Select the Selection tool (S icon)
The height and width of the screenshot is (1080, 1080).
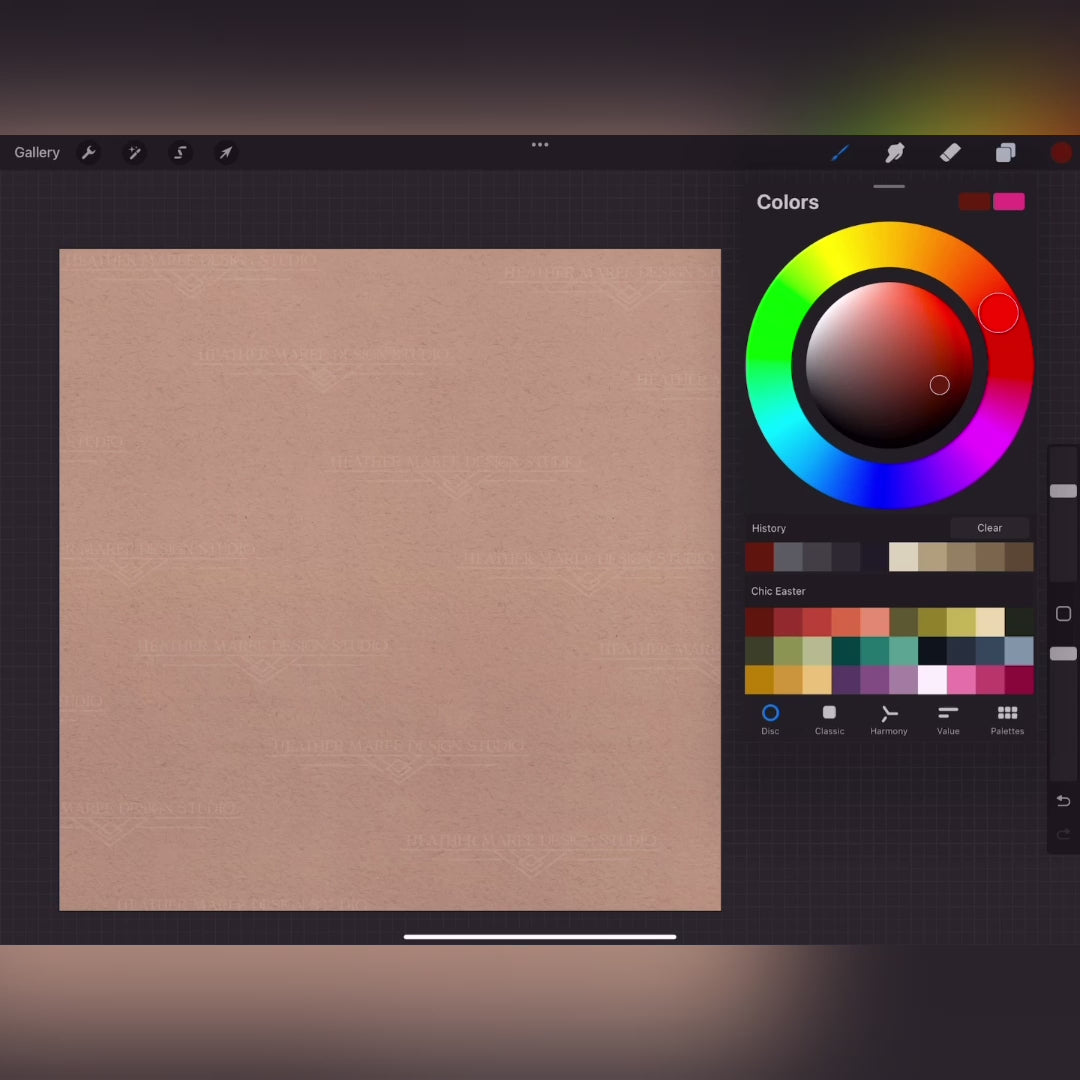click(x=180, y=153)
